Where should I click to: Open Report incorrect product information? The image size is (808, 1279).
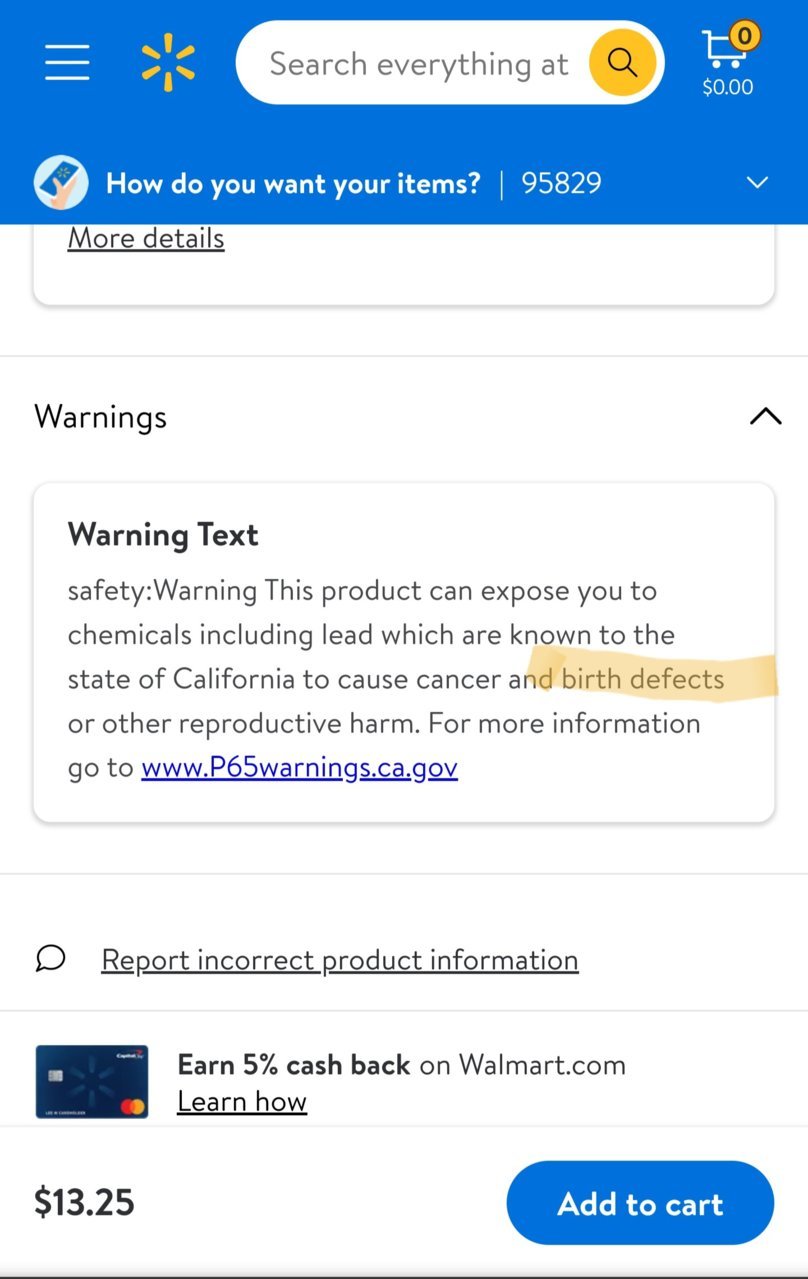340,960
